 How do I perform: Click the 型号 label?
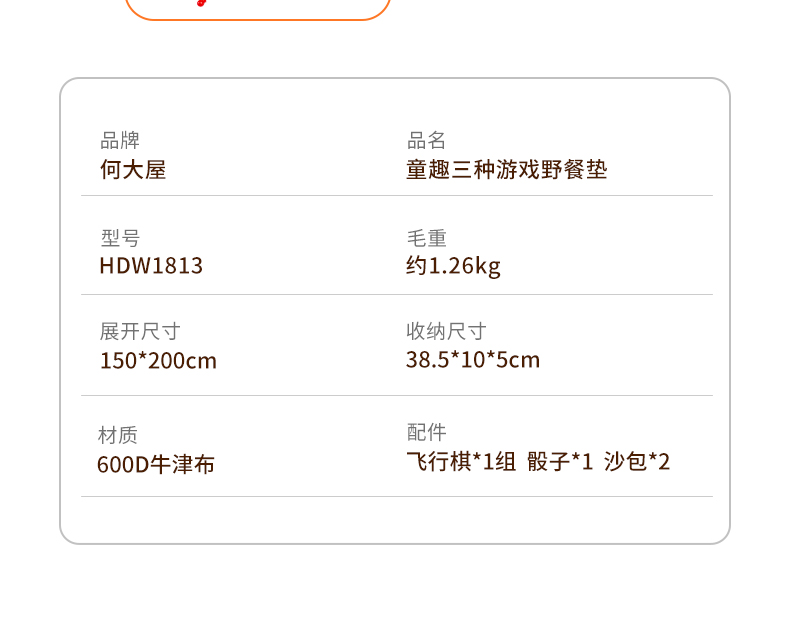click(x=120, y=238)
